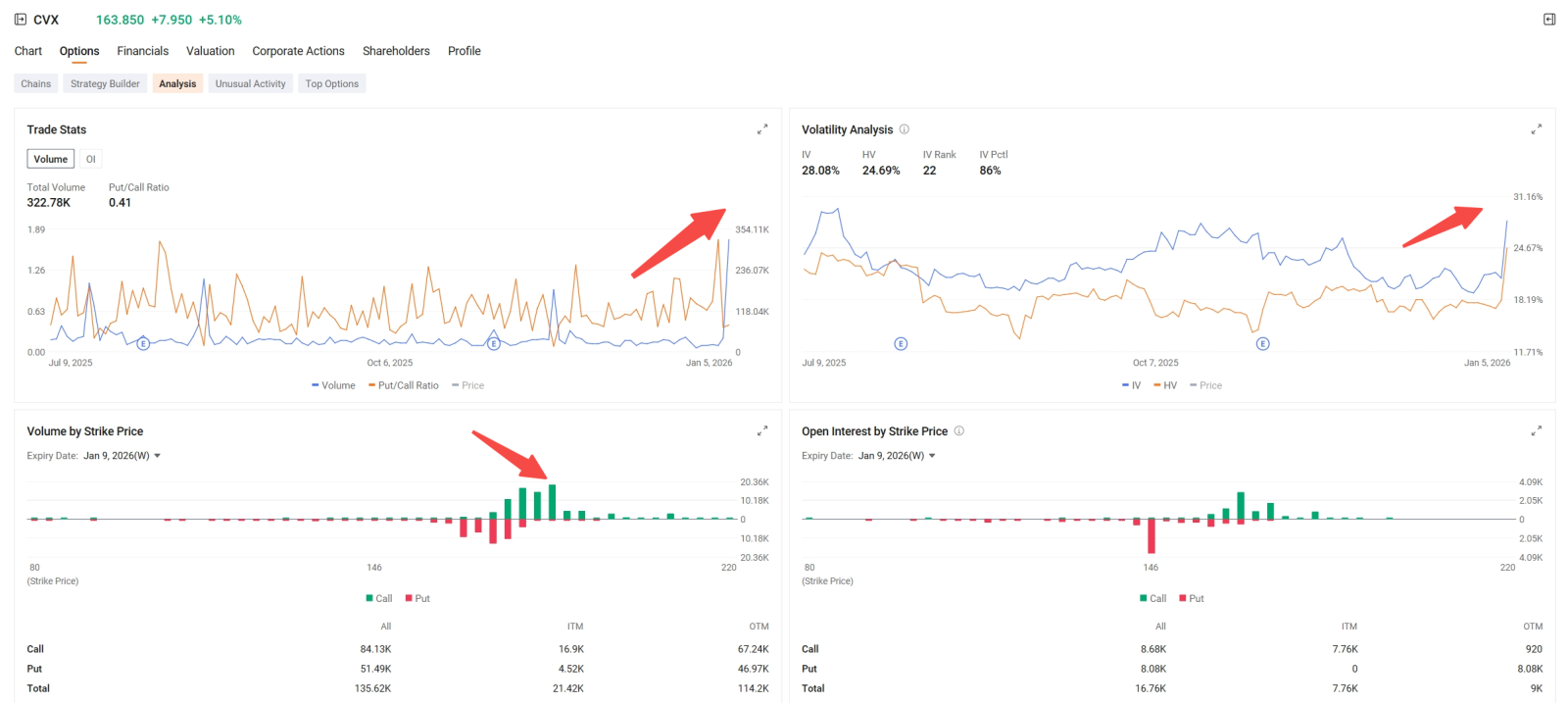Image resolution: width=1568 pixels, height=703 pixels.
Task: Click the left panel toggle icon beside CVX
Action: pos(21,20)
